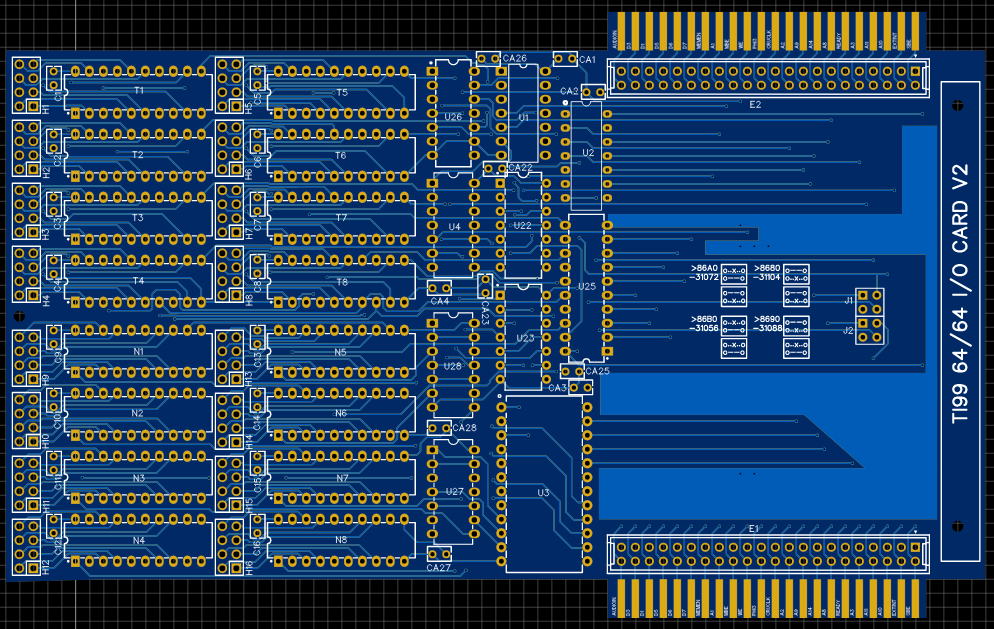Click the U25 IC footprint
994x629 pixels.
tap(587, 287)
